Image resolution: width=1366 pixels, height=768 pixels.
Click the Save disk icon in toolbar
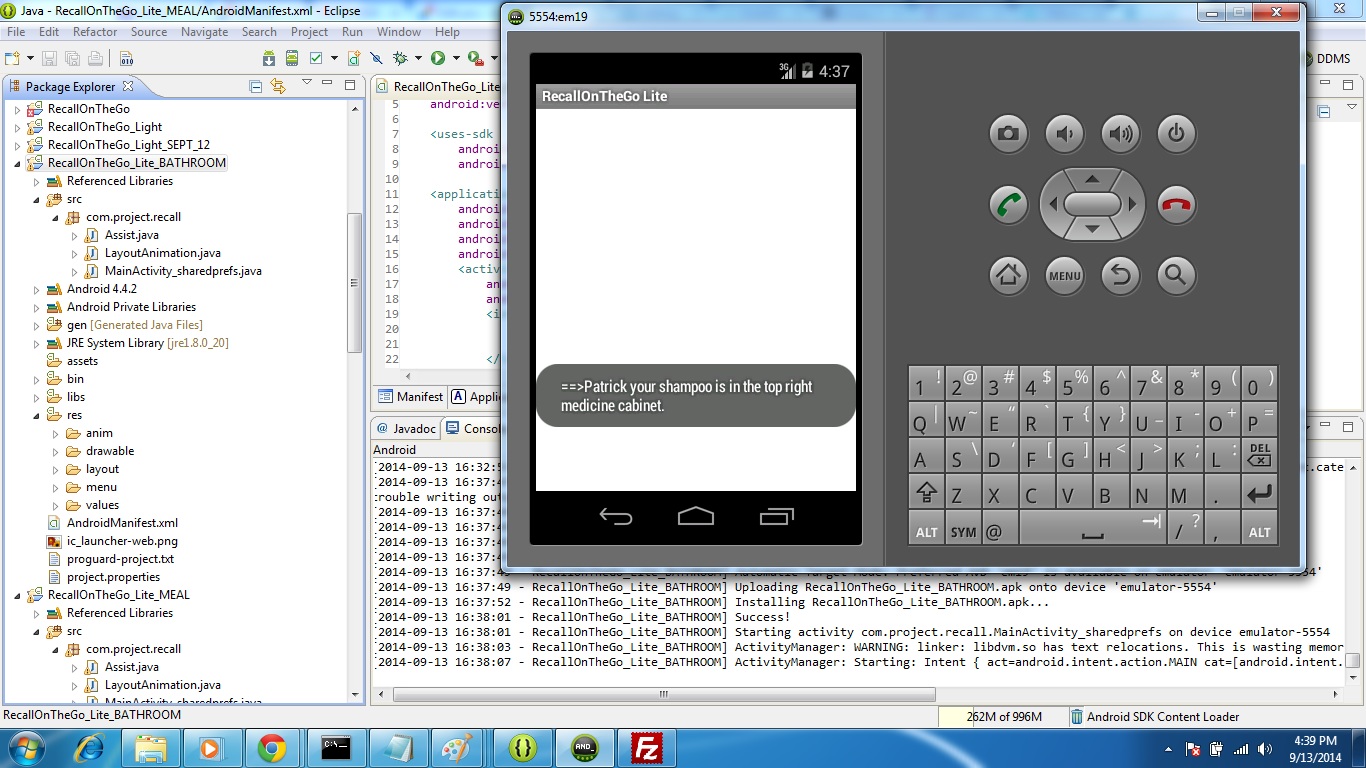pyautogui.click(x=48, y=59)
